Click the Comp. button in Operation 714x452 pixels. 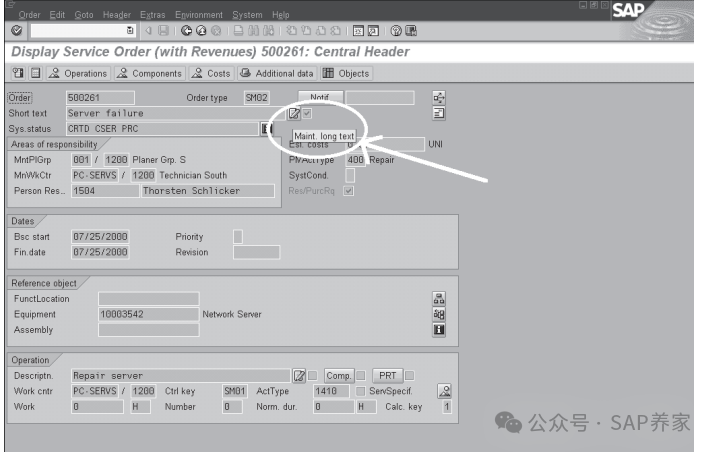coord(339,376)
